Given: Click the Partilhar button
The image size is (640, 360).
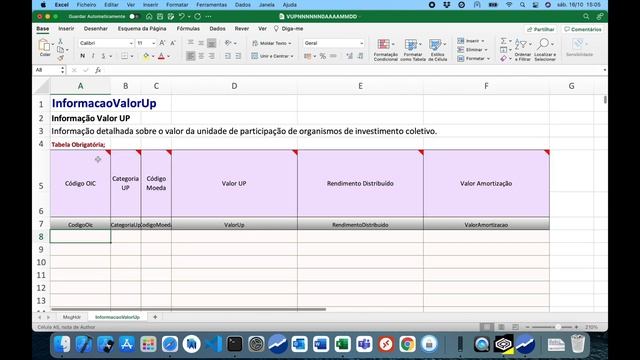Looking at the screenshot, I should [541, 29].
